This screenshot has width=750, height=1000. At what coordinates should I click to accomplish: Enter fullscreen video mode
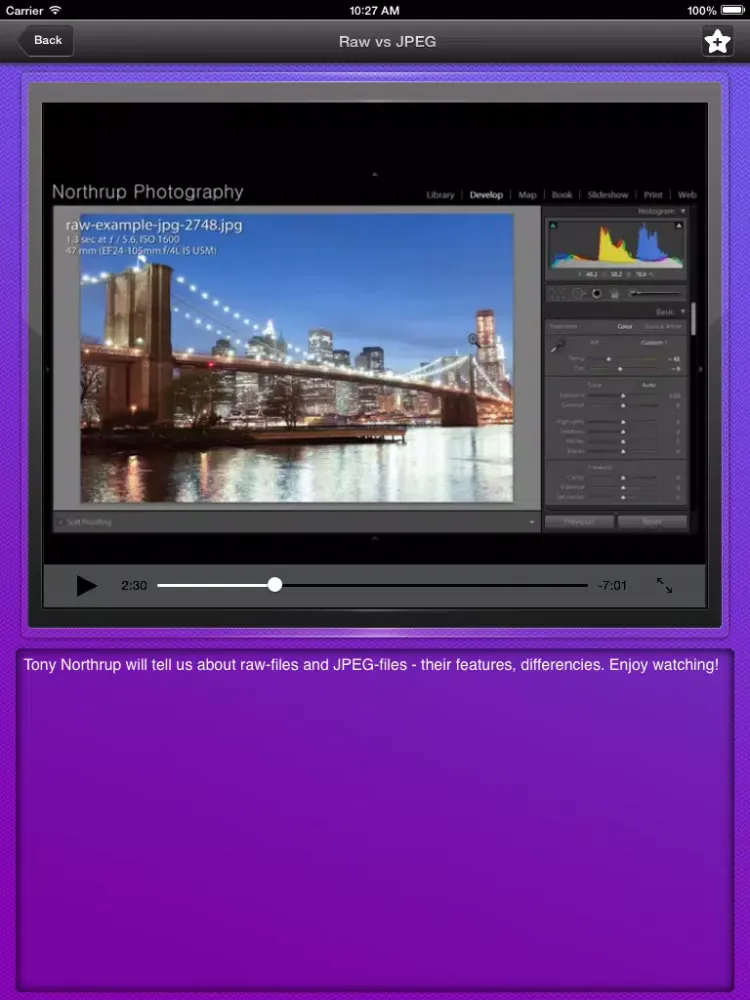664,586
